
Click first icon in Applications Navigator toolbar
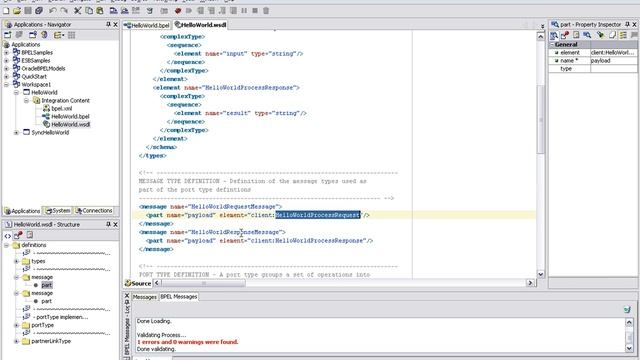tap(7, 35)
